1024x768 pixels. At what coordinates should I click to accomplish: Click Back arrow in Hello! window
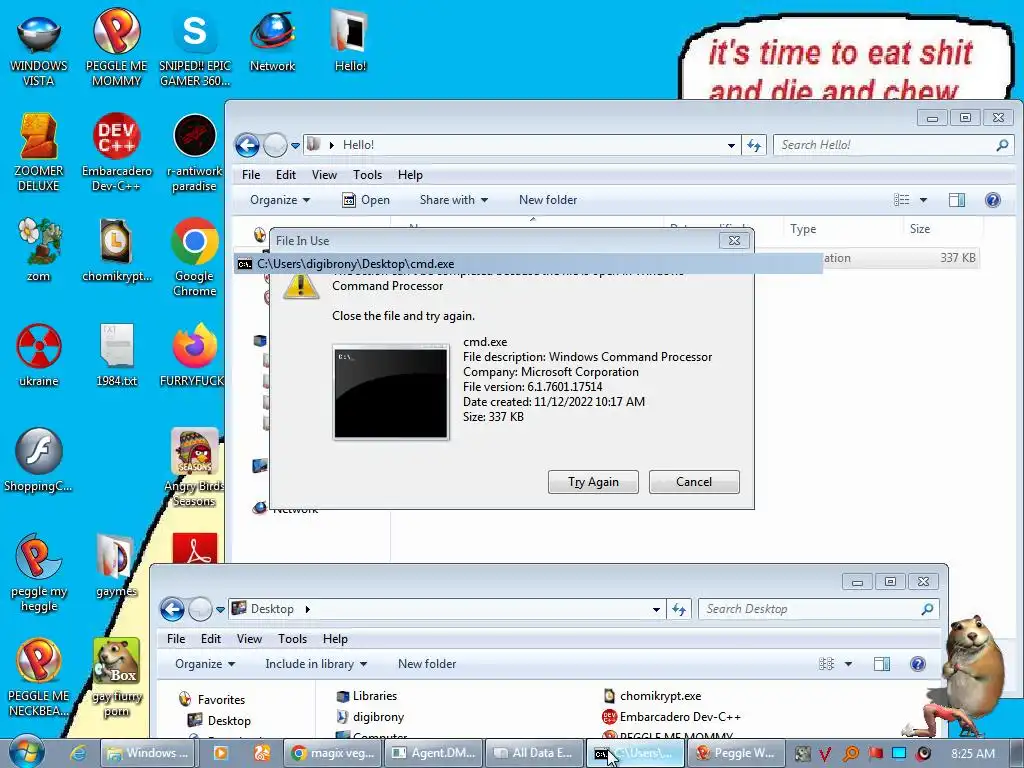(x=248, y=145)
